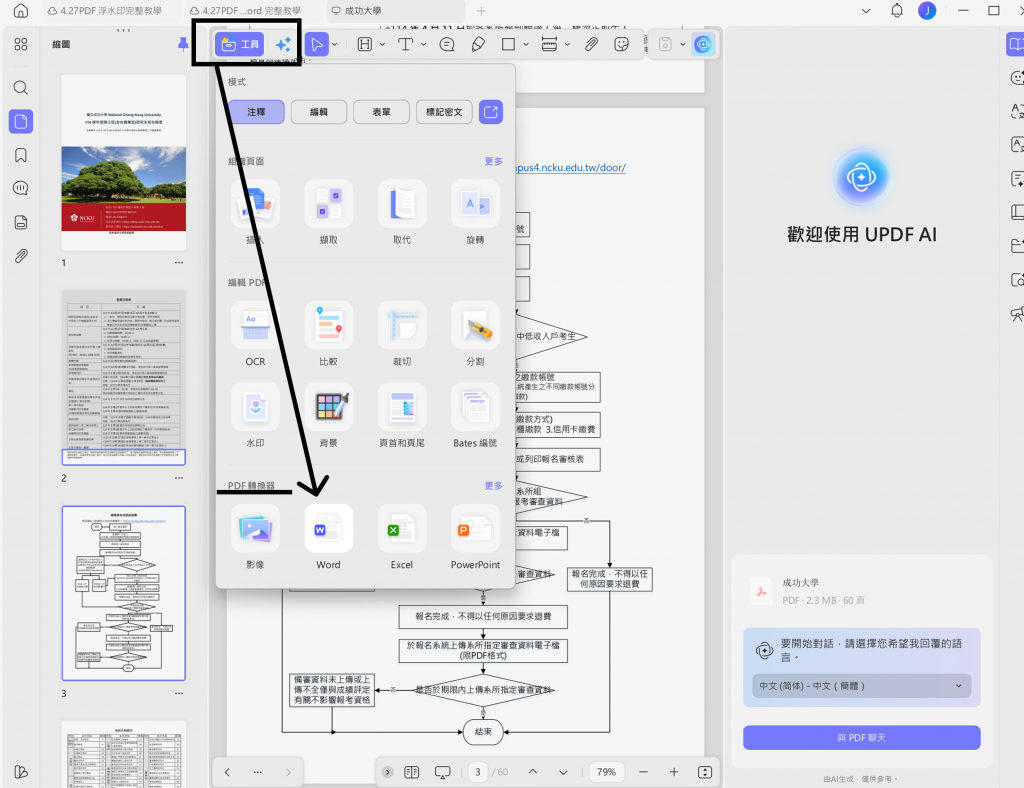Zoom in with the plus button

coord(674,772)
